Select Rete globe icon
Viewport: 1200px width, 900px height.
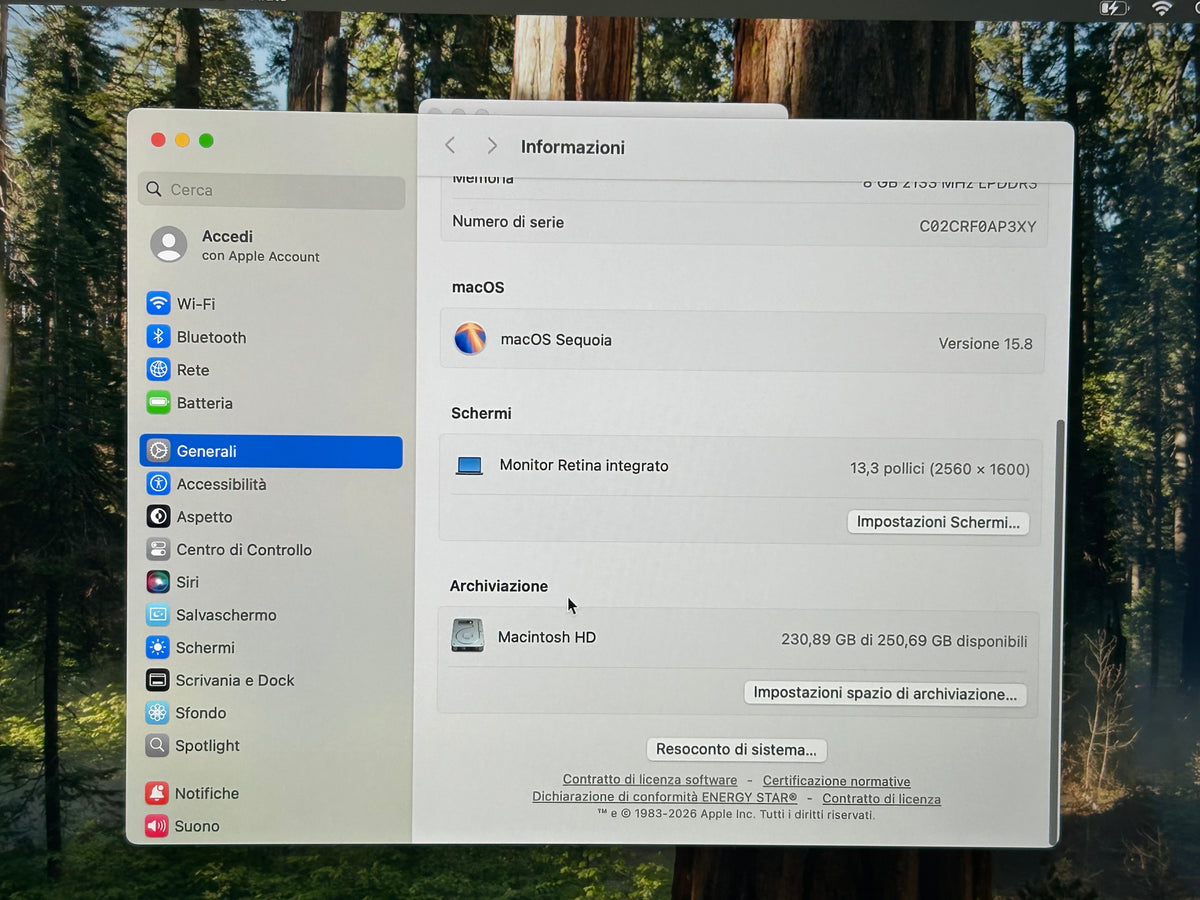click(x=158, y=370)
